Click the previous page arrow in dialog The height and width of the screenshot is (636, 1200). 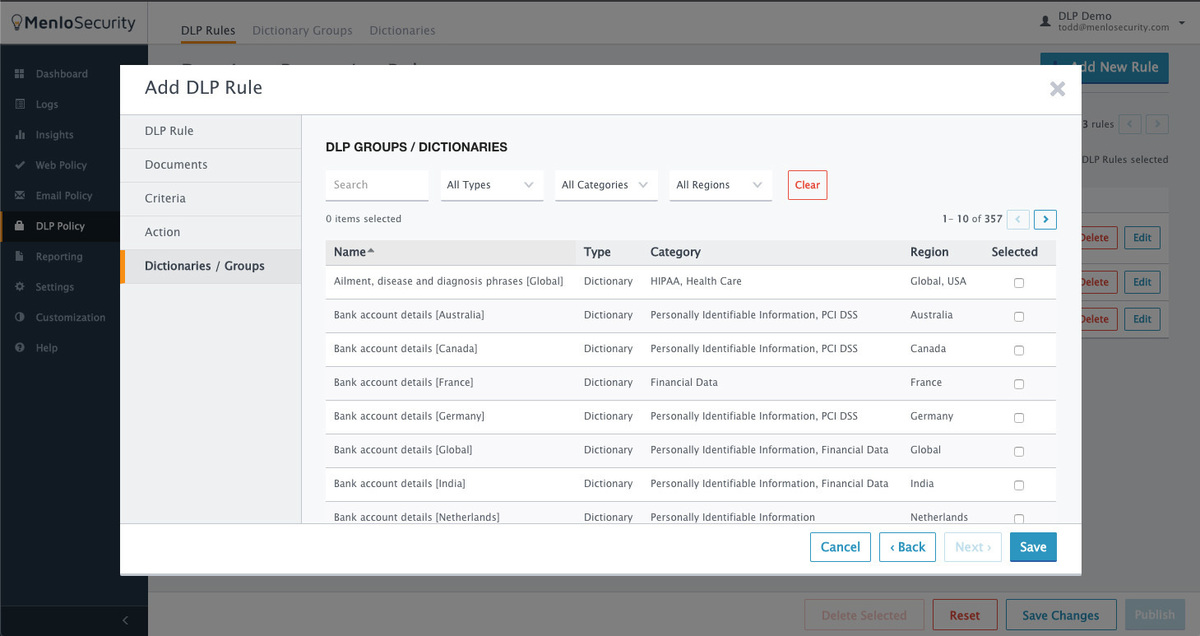pos(1018,219)
